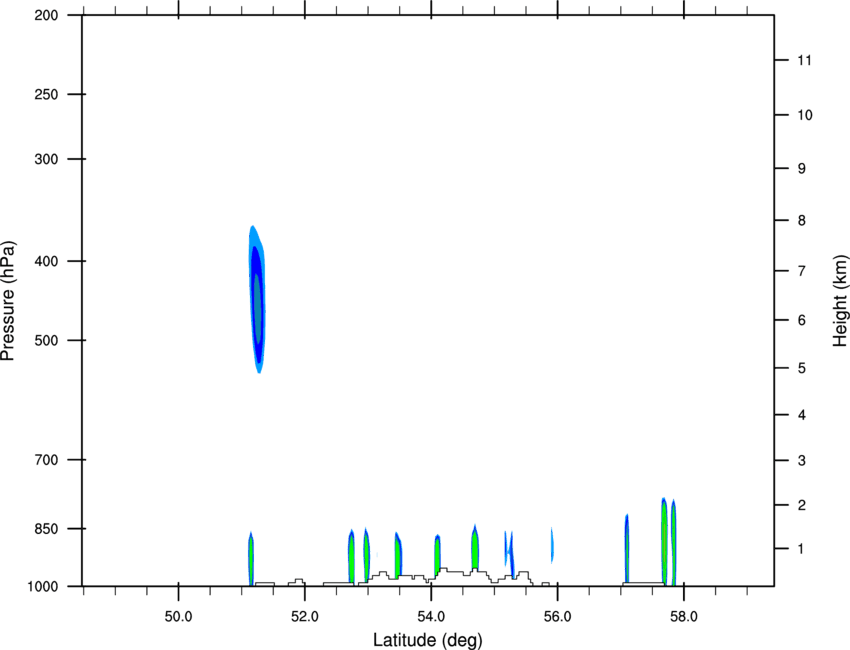The height and width of the screenshot is (650, 850).
Task: Click the 4 km height tick label
Action: click(802, 415)
